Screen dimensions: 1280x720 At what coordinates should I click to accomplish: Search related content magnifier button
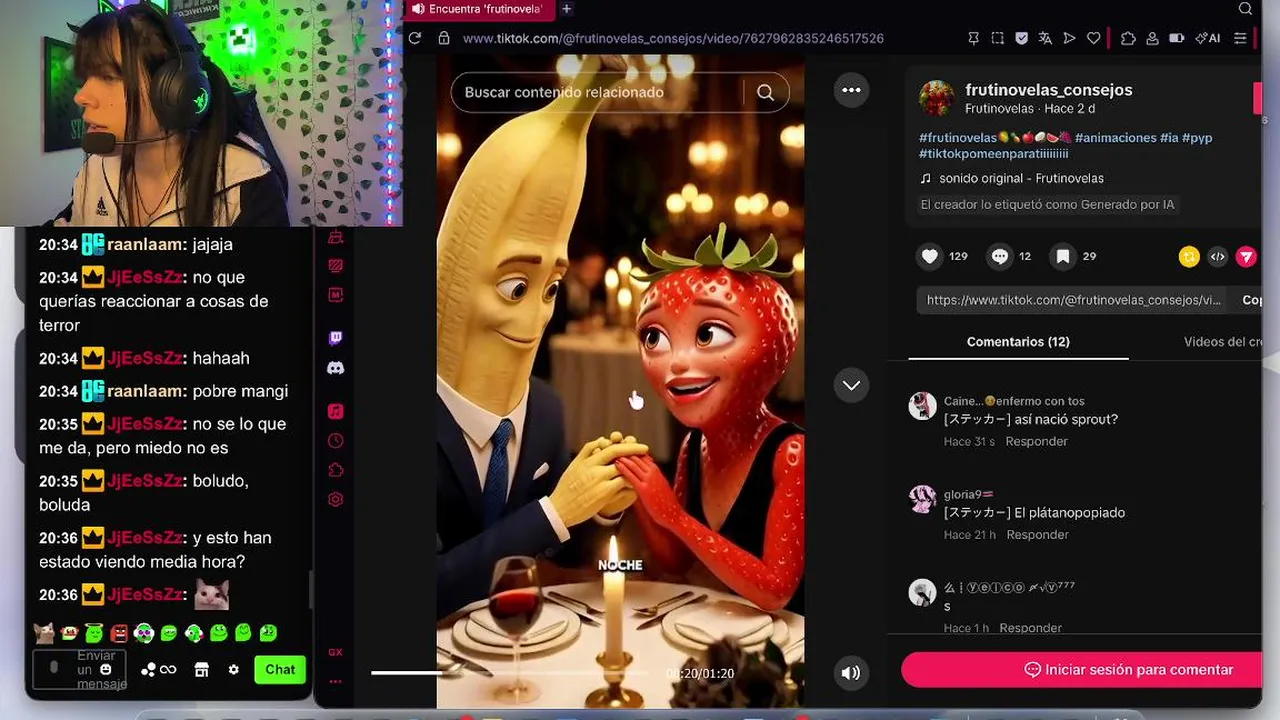click(766, 92)
